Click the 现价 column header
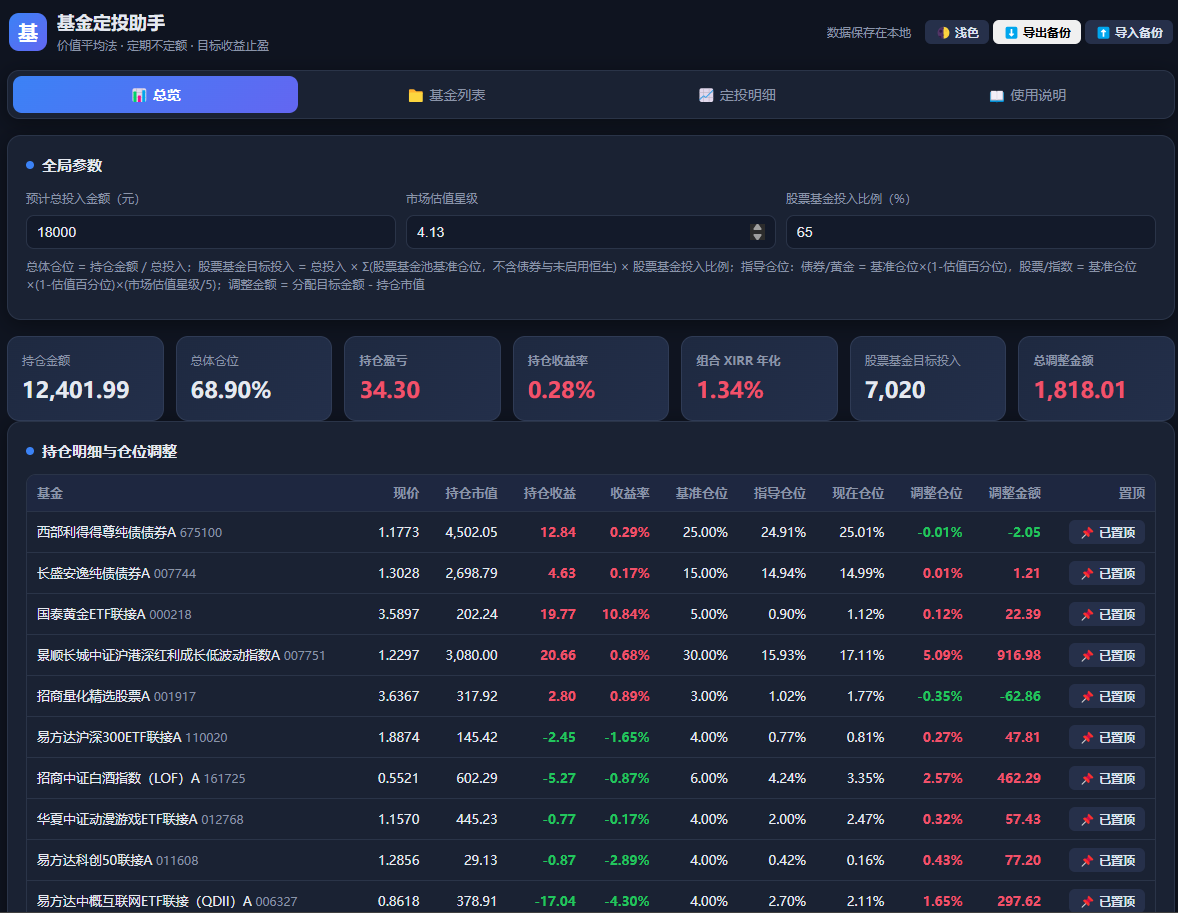 point(406,493)
